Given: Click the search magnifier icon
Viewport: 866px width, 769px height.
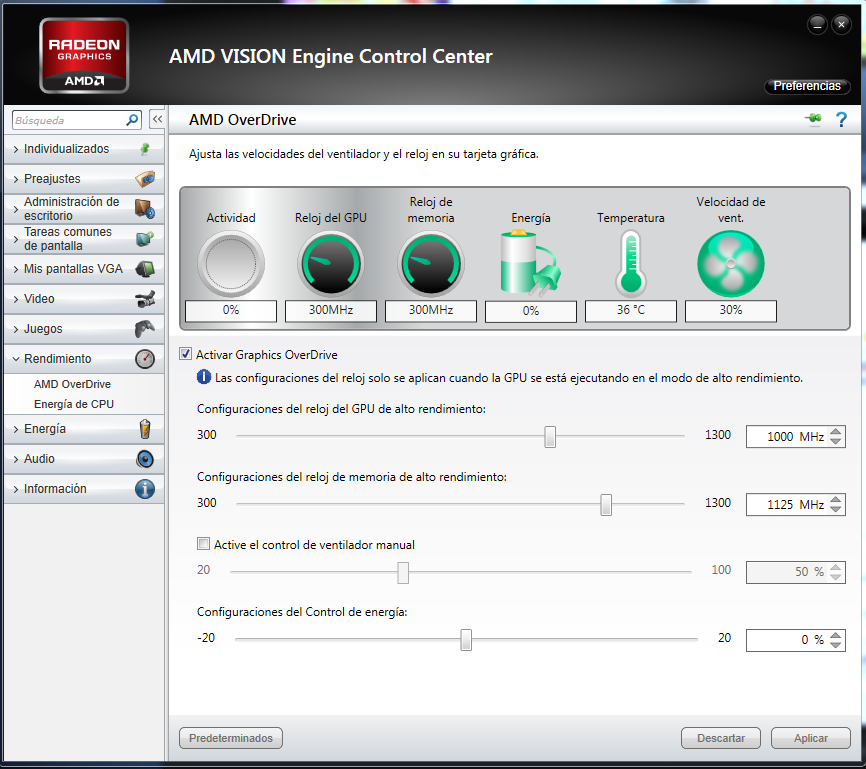Looking at the screenshot, I should tap(132, 120).
